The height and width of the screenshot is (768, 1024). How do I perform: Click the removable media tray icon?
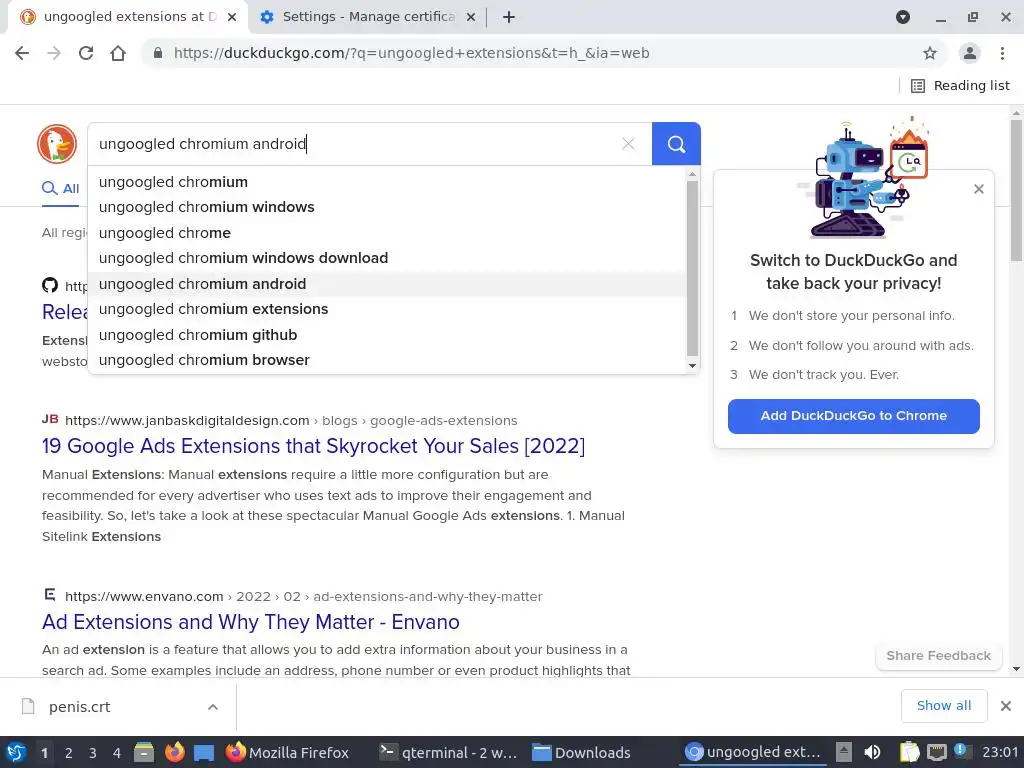[844, 752]
